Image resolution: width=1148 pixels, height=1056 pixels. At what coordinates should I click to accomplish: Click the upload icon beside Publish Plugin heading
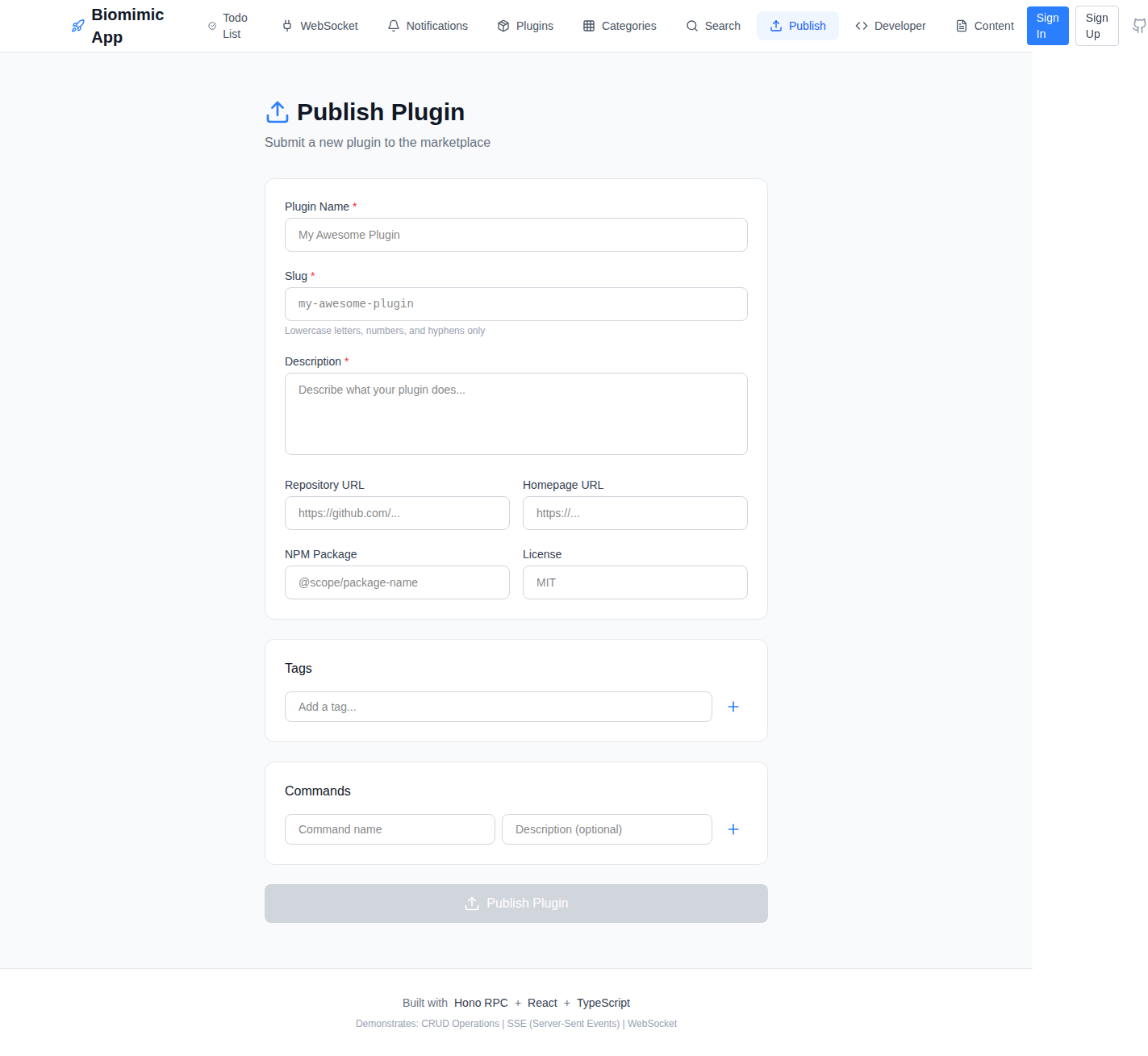click(x=278, y=112)
